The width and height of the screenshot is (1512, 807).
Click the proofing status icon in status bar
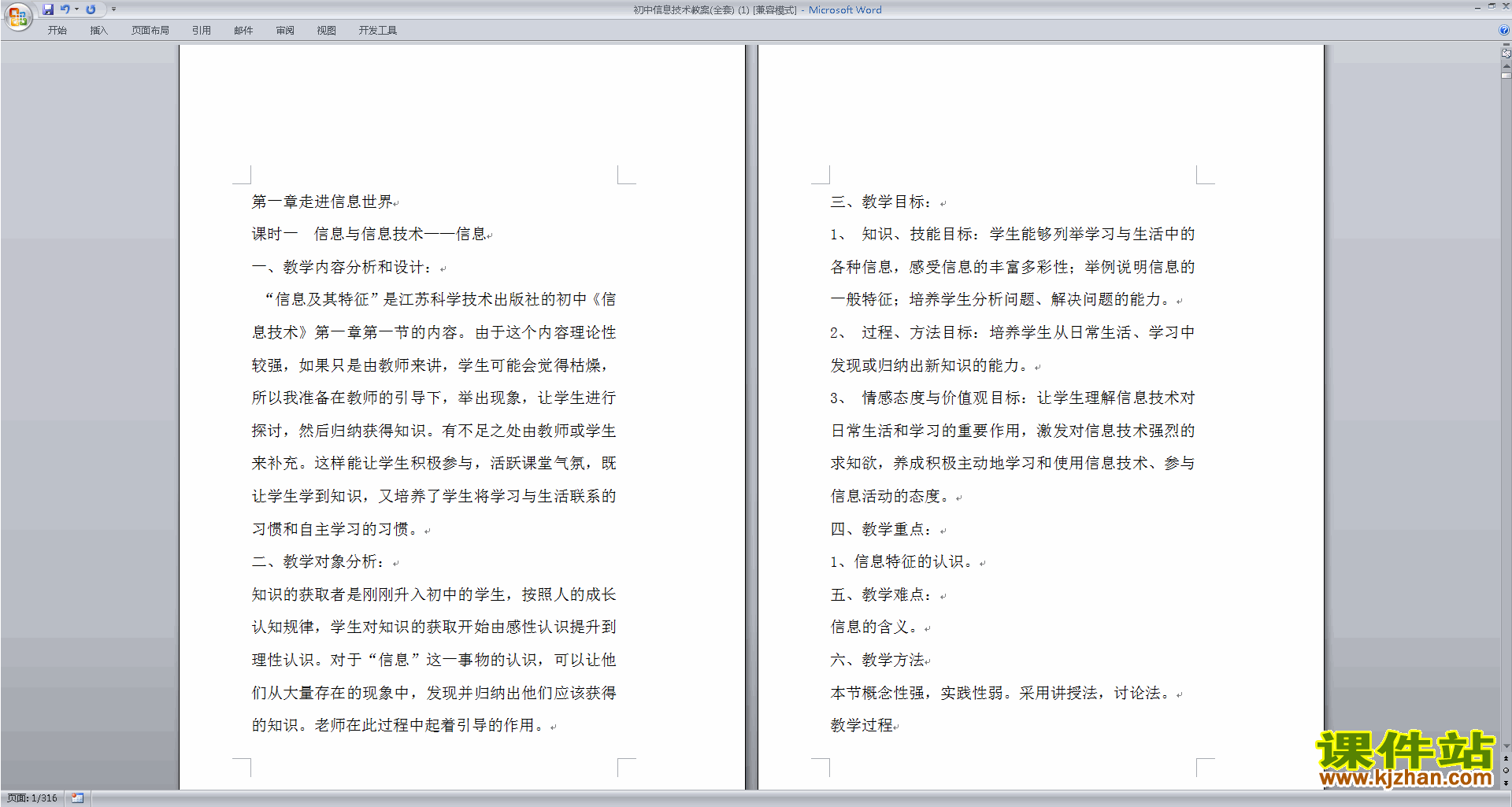(77, 798)
